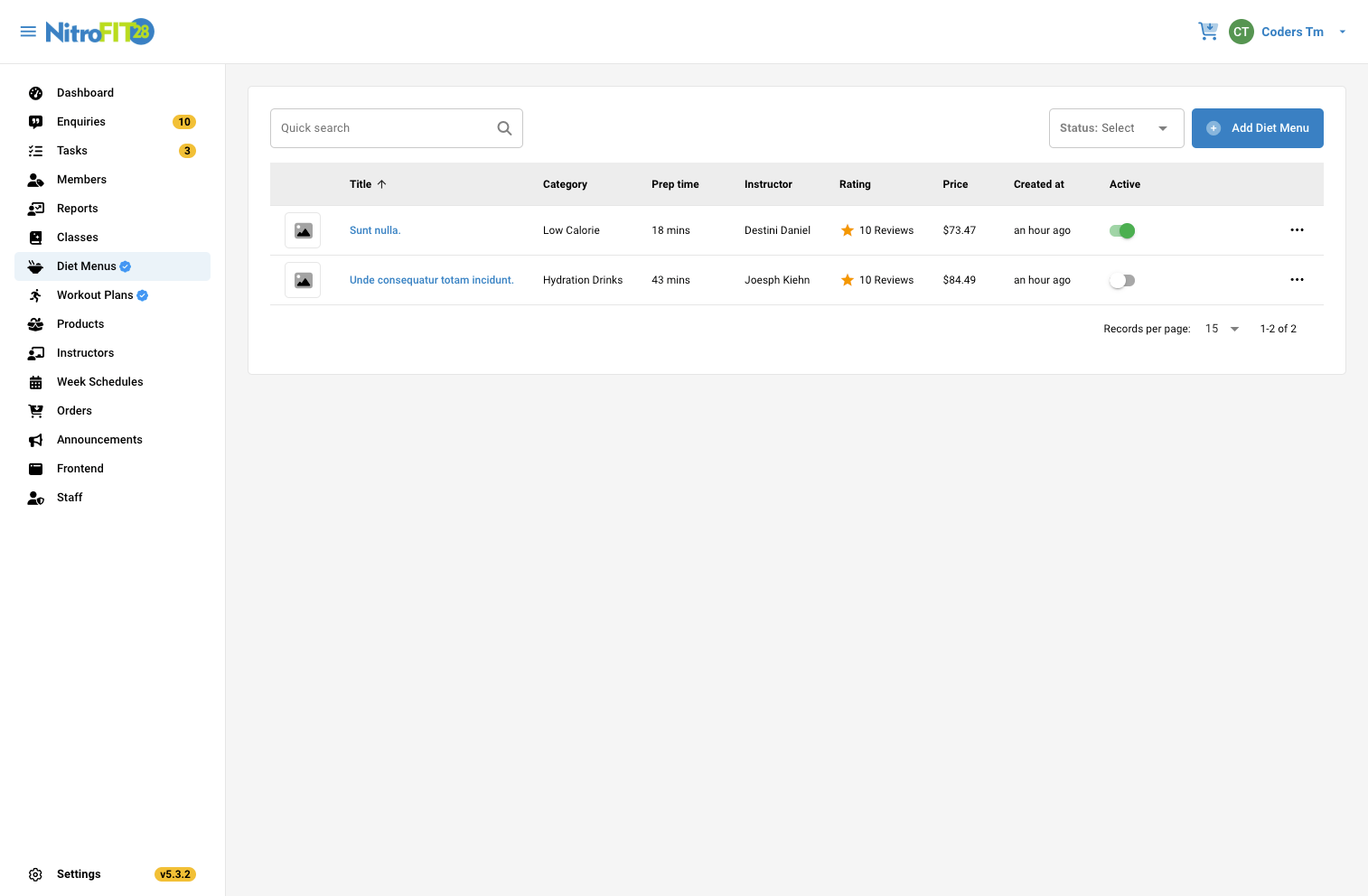1368x896 pixels.
Task: Select the Enquiries sidebar icon
Action: 35,121
